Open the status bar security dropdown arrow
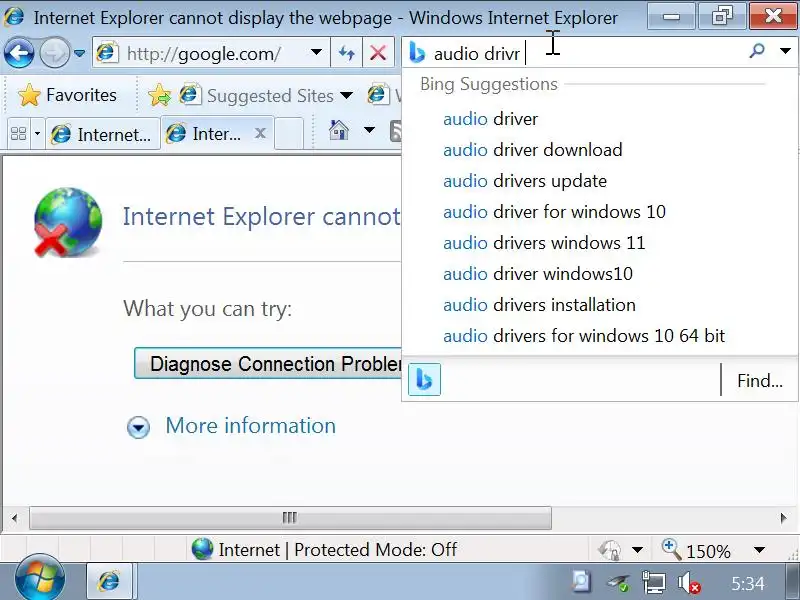800x600 pixels. coord(637,550)
